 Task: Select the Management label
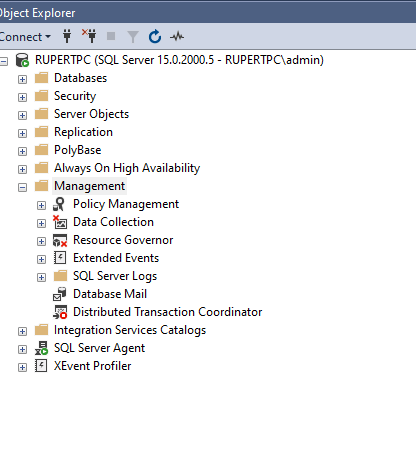[x=89, y=186]
